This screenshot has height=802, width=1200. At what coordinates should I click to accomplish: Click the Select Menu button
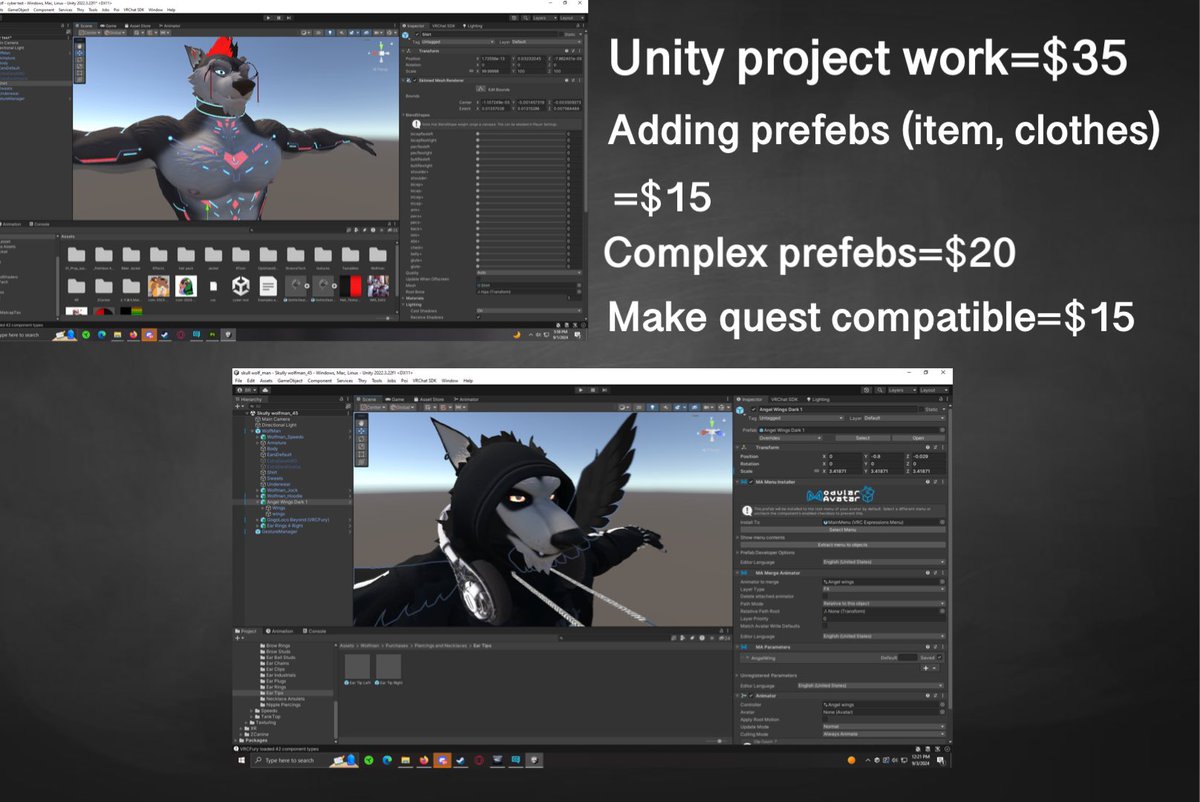click(x=843, y=530)
